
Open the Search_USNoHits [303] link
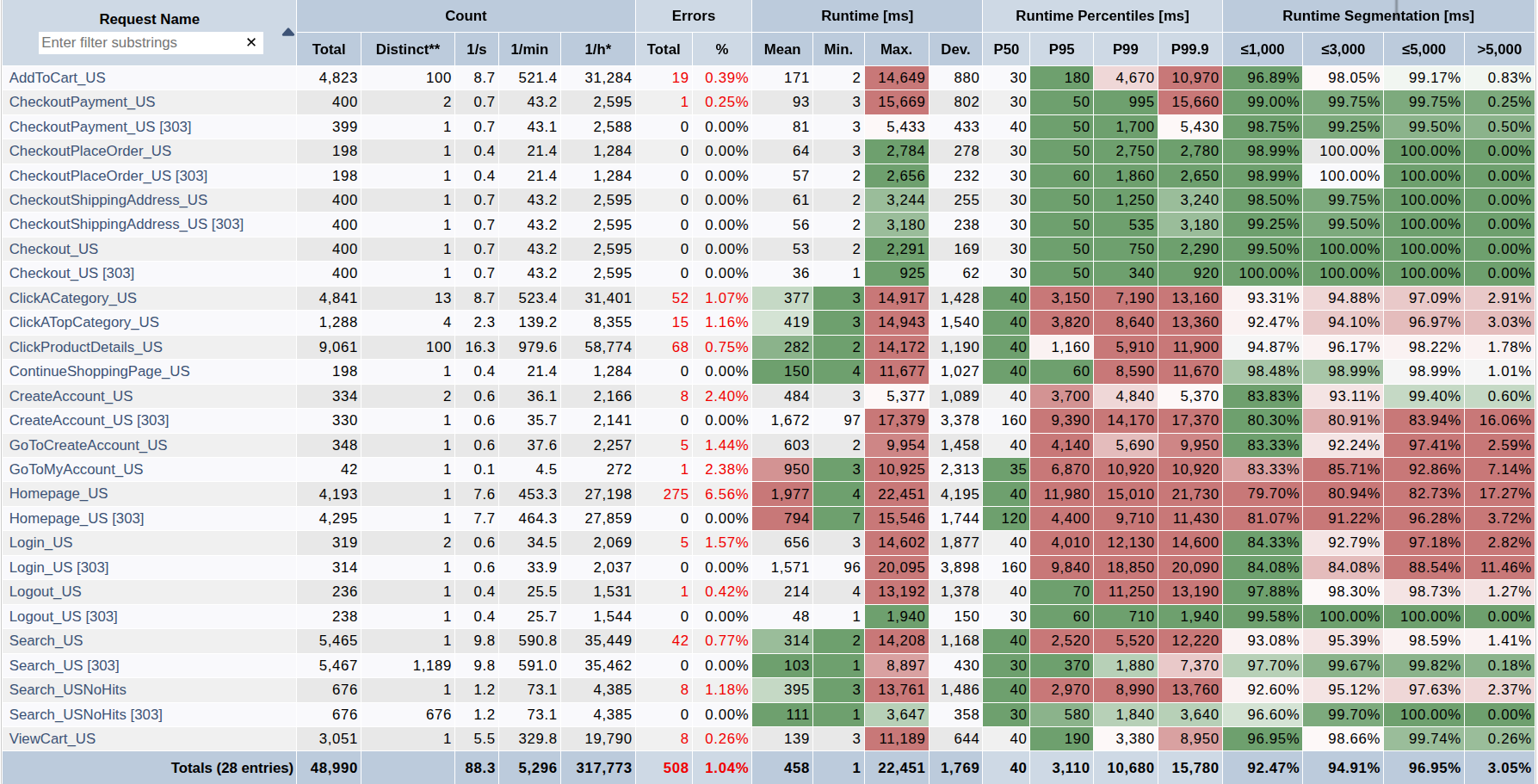click(86, 714)
